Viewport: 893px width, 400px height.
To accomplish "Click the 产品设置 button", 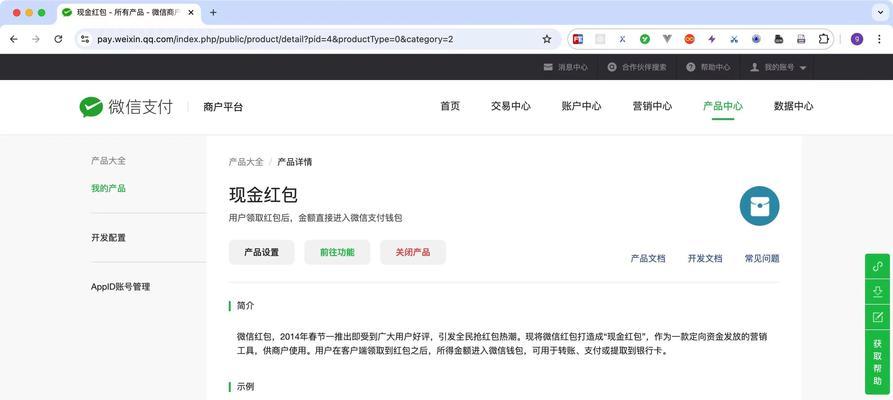I will [x=261, y=252].
